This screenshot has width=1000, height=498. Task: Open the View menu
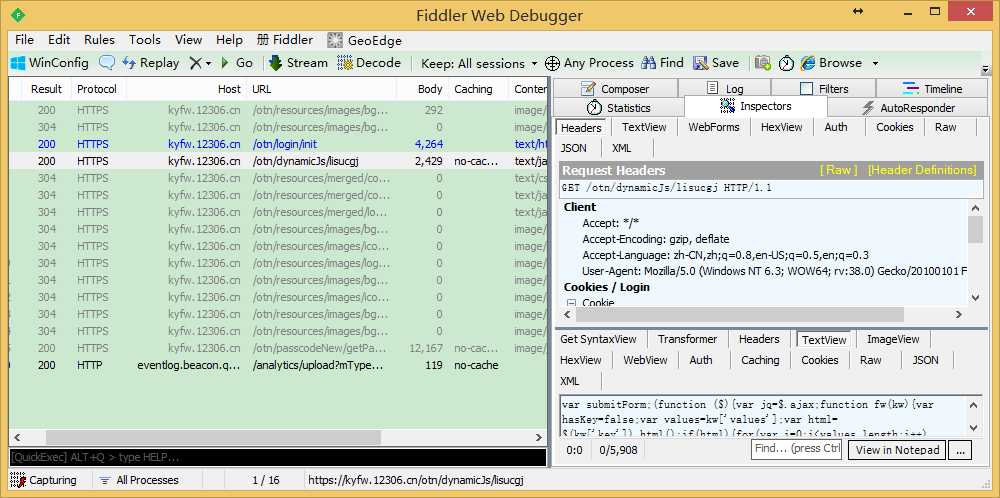point(188,40)
